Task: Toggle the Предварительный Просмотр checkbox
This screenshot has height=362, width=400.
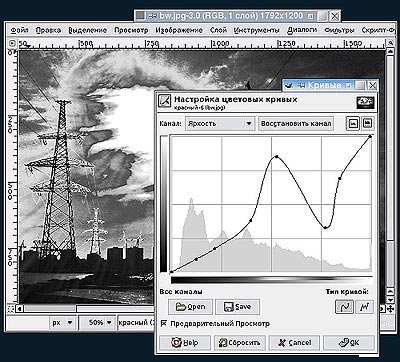Action: pyautogui.click(x=163, y=323)
